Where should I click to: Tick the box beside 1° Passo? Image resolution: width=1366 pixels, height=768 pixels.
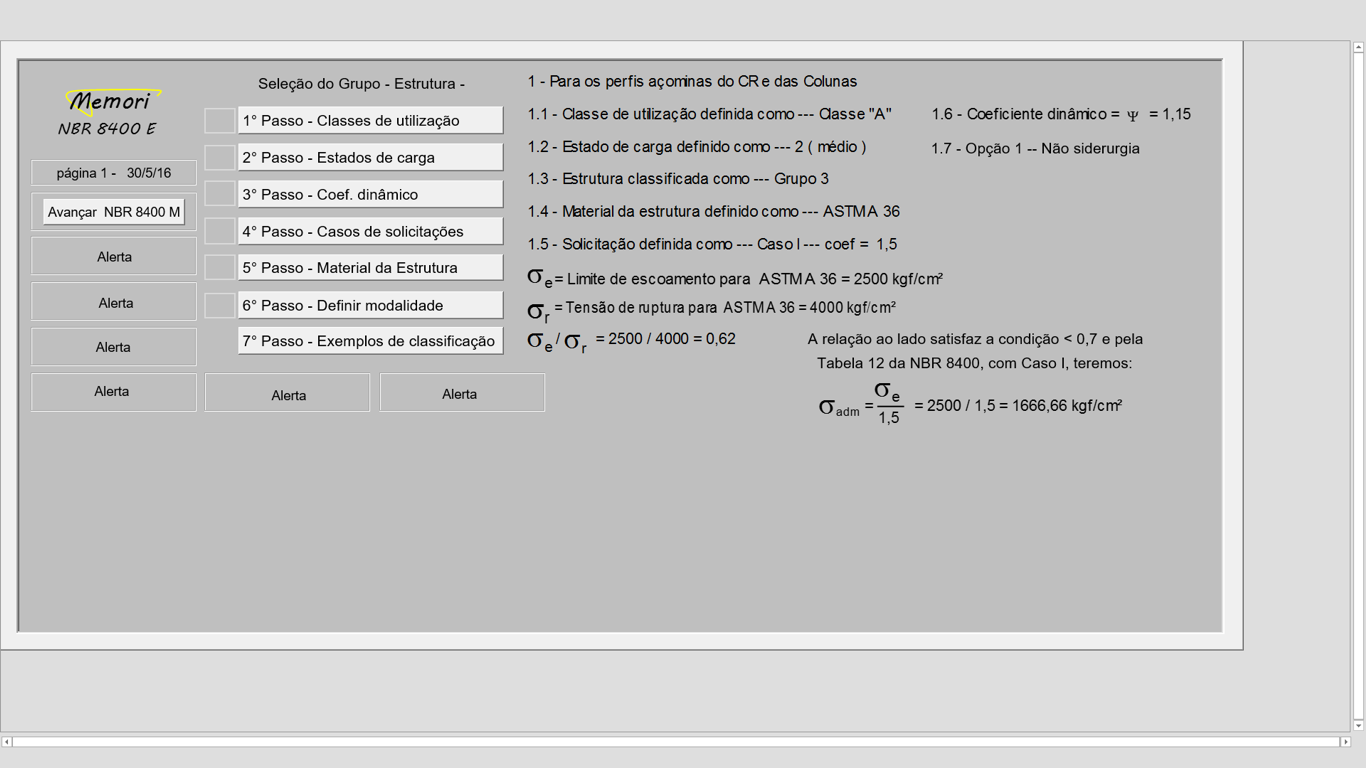tap(220, 120)
